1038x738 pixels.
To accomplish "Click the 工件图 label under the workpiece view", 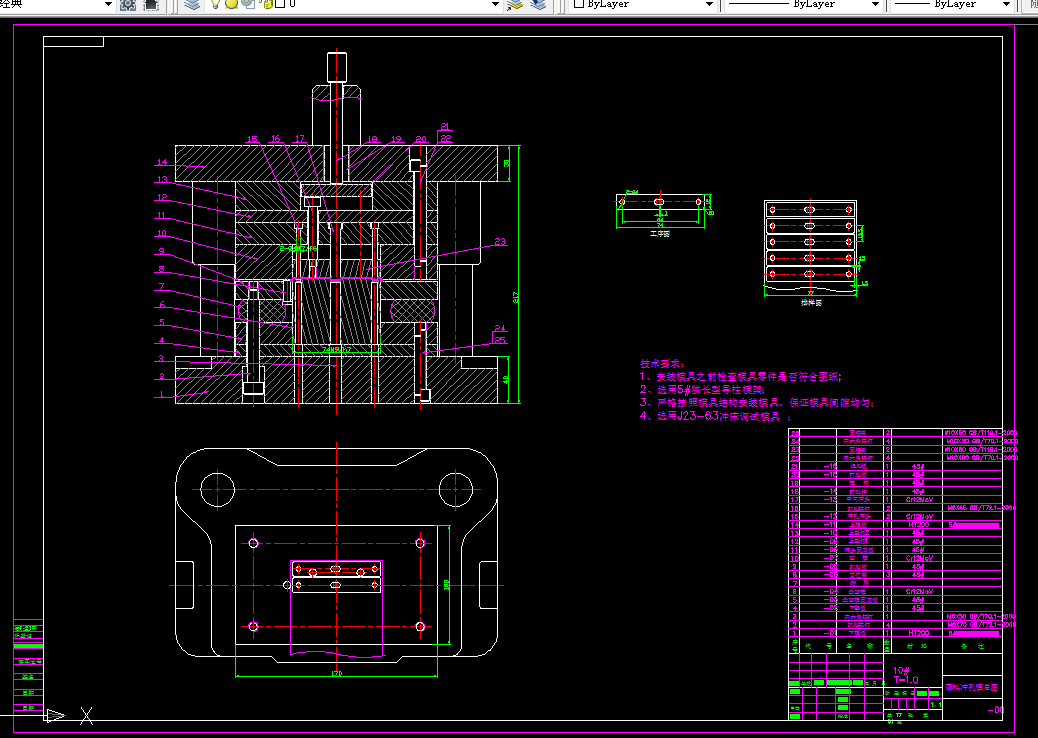I will 660,234.
